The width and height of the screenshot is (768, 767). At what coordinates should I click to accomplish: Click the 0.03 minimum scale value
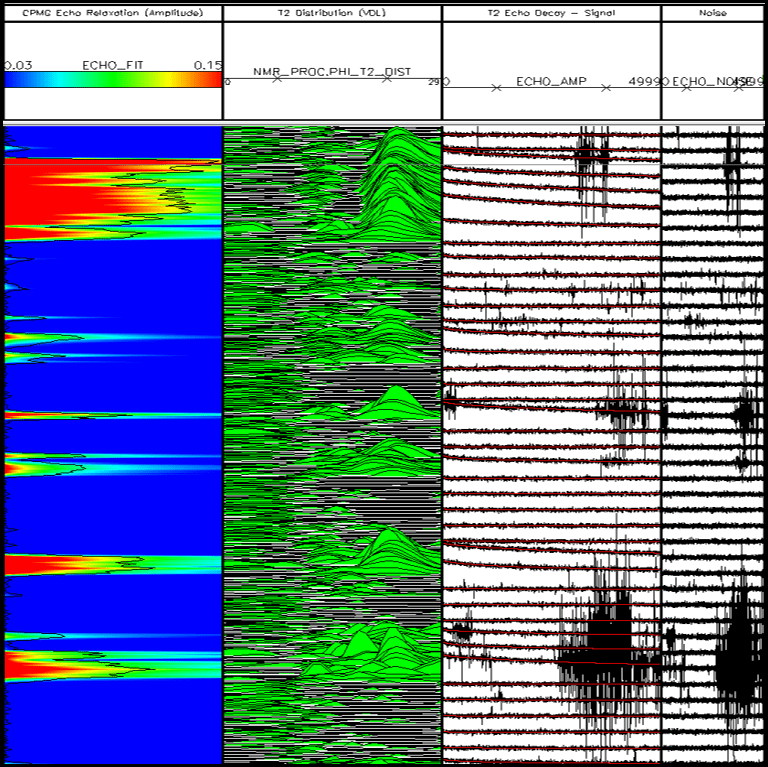19,66
